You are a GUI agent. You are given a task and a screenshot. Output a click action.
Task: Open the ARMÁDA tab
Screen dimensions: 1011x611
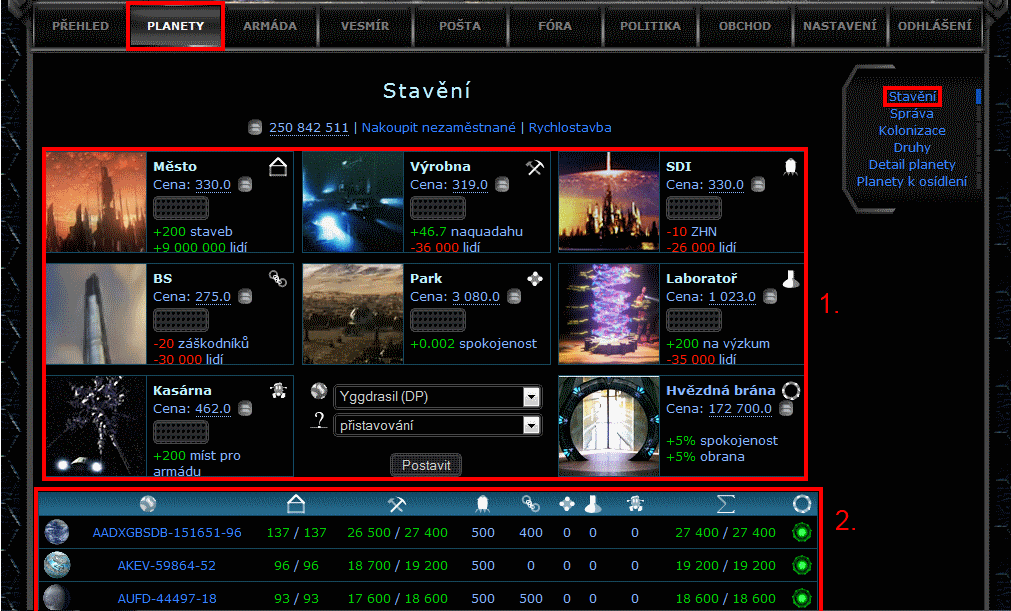[x=270, y=26]
